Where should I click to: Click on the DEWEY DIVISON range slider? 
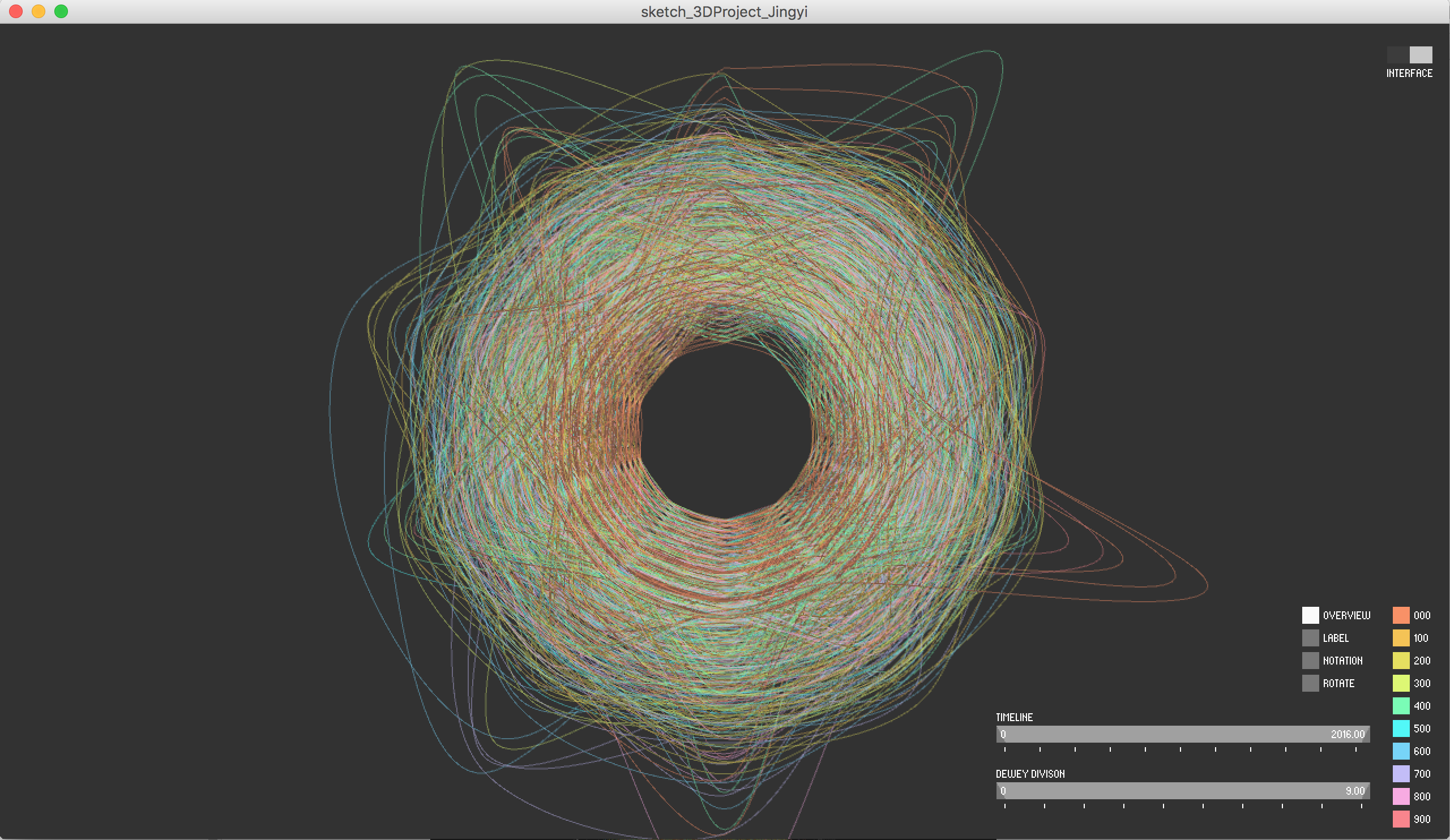point(1183,791)
